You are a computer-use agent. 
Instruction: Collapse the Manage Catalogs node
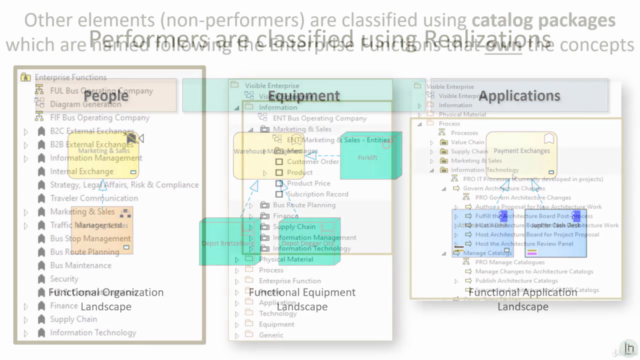444,253
